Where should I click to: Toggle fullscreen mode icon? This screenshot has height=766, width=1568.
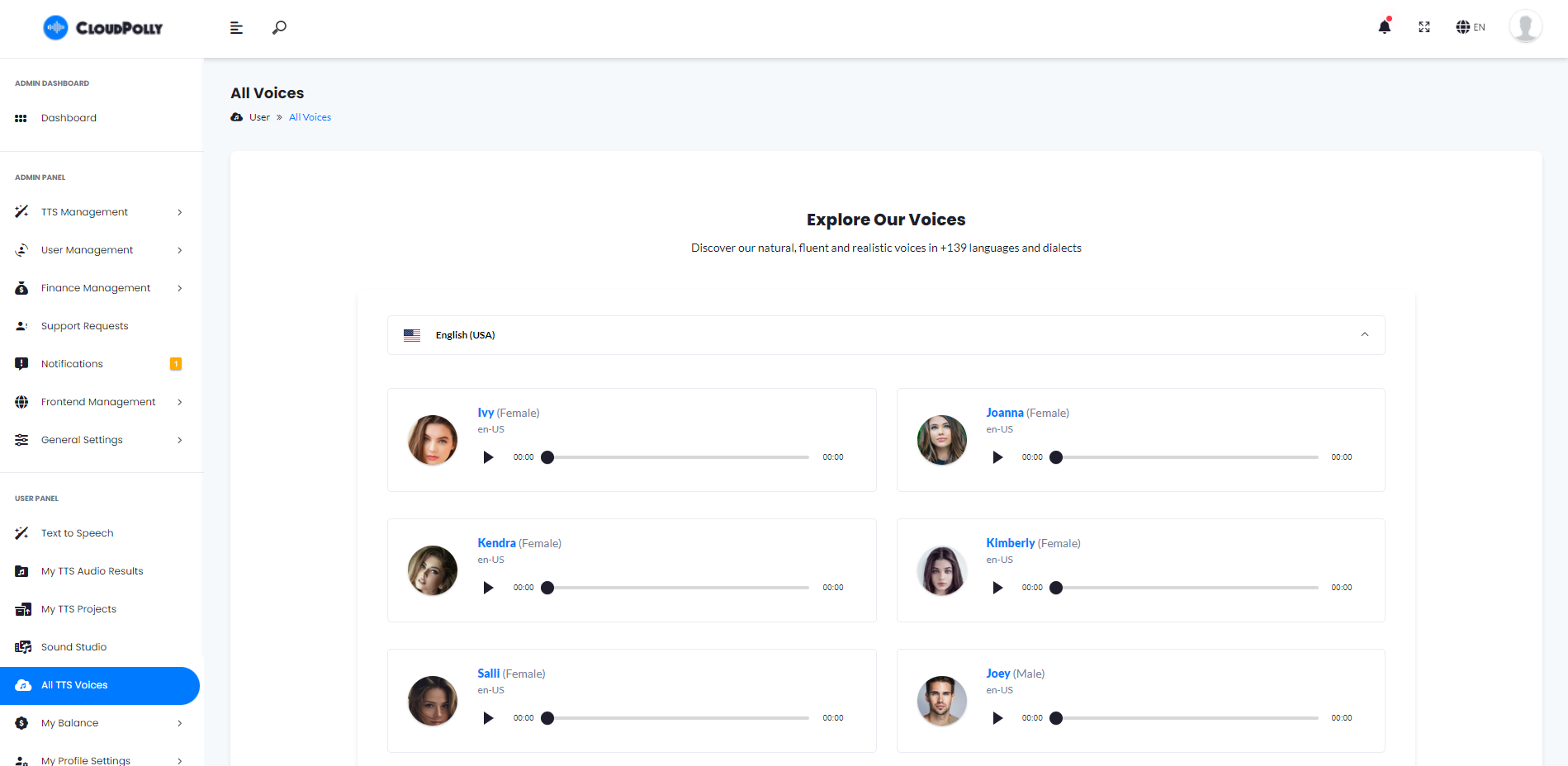(1424, 27)
